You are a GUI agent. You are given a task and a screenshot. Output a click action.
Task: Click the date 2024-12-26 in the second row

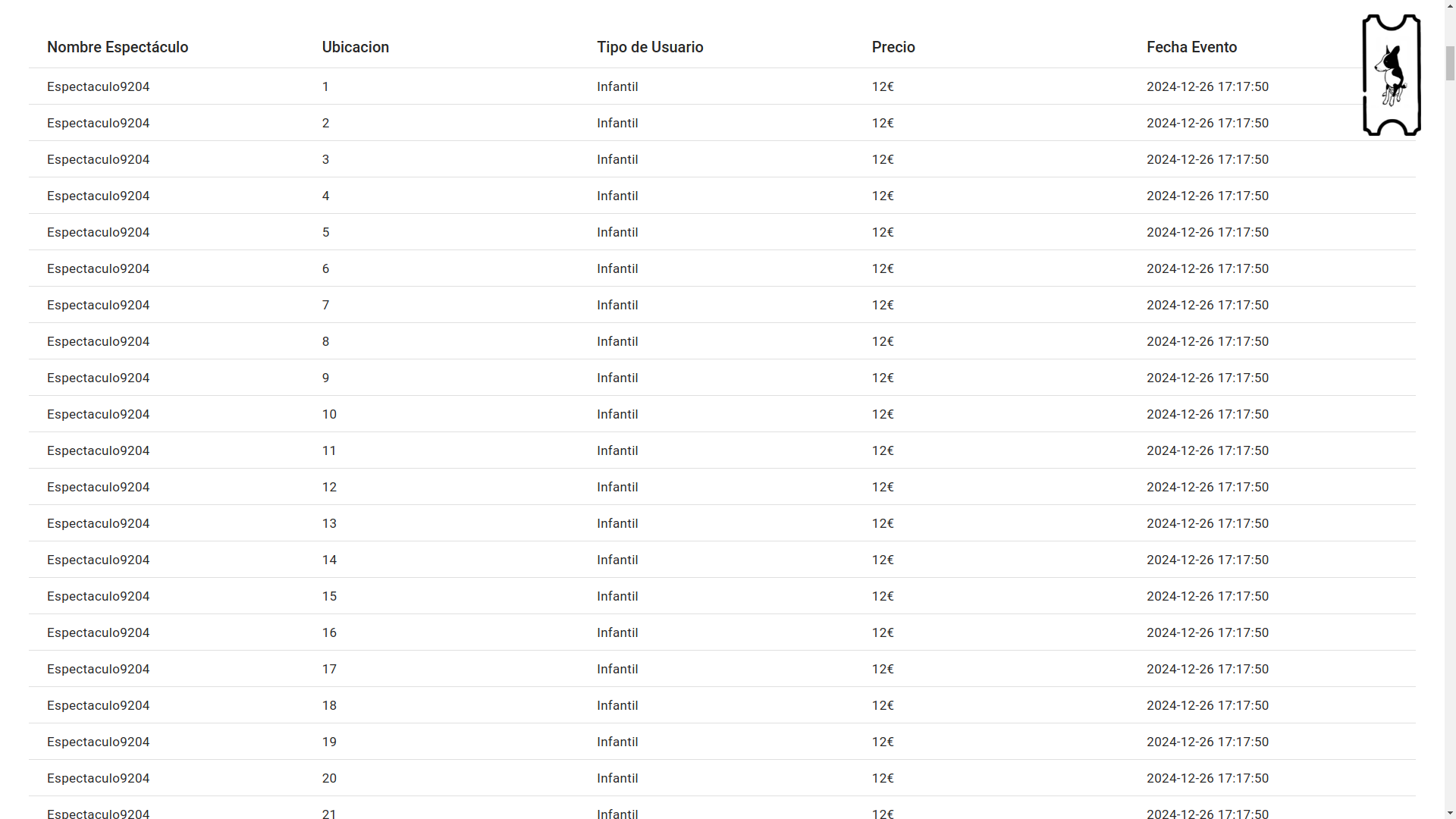pos(1208,123)
